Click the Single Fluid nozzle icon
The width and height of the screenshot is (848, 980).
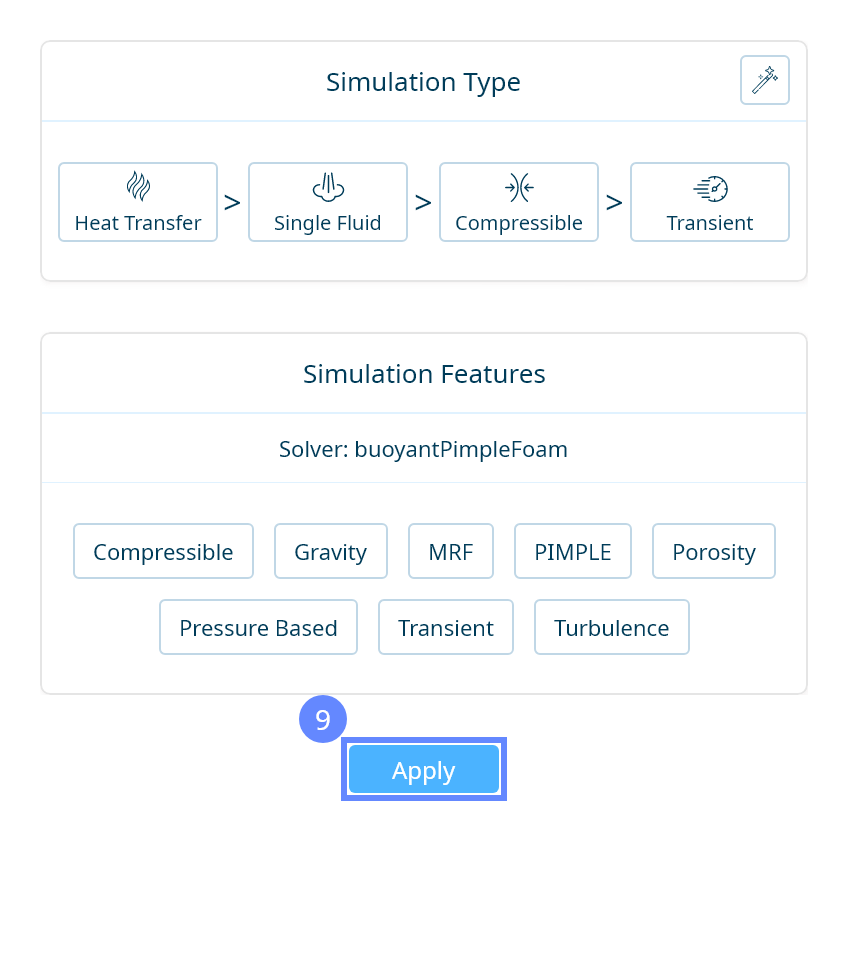pyautogui.click(x=328, y=187)
